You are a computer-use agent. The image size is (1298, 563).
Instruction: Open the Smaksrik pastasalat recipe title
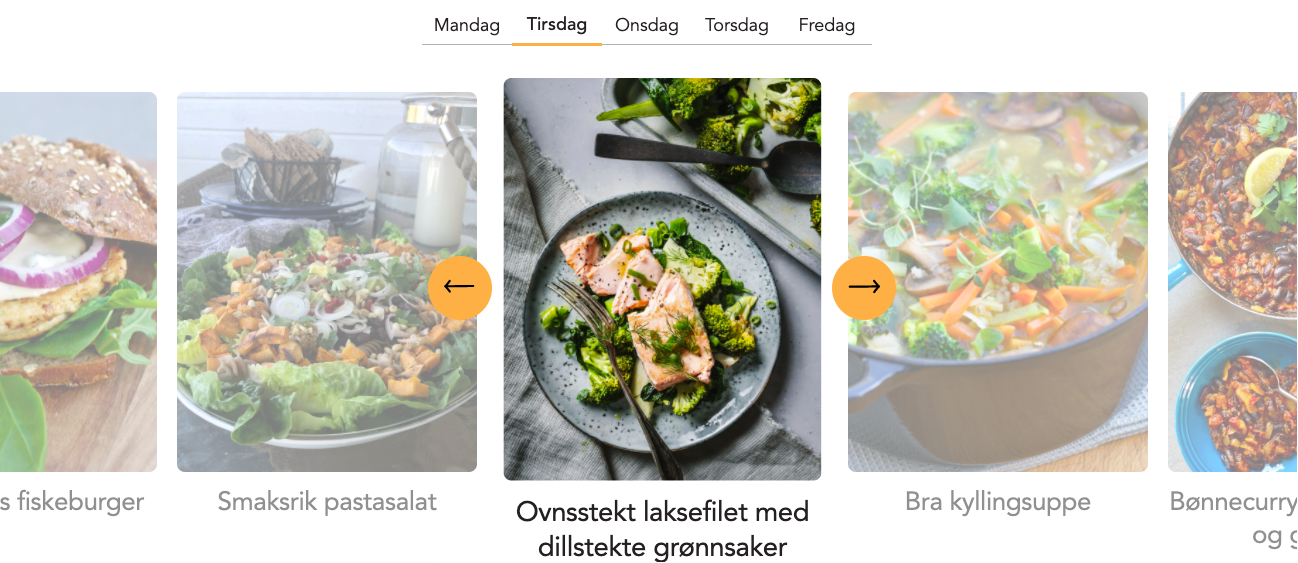[327, 501]
